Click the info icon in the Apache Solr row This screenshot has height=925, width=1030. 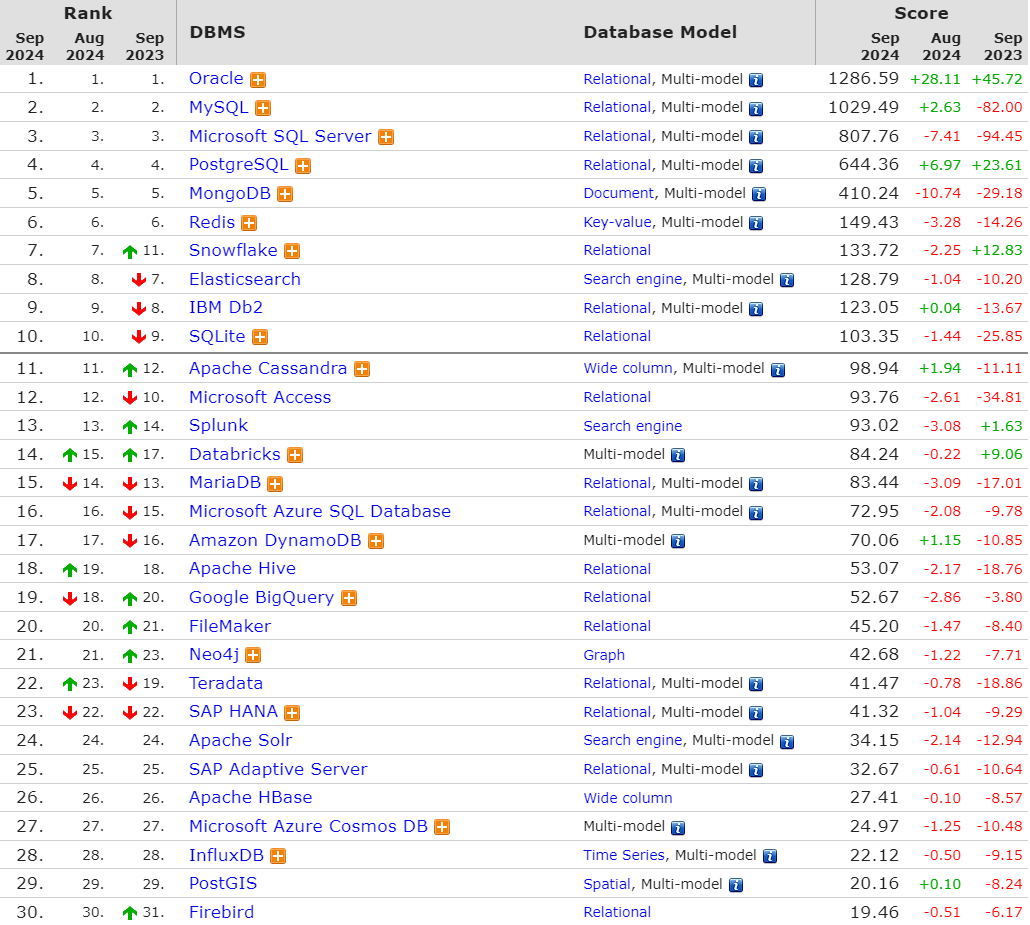[787, 742]
